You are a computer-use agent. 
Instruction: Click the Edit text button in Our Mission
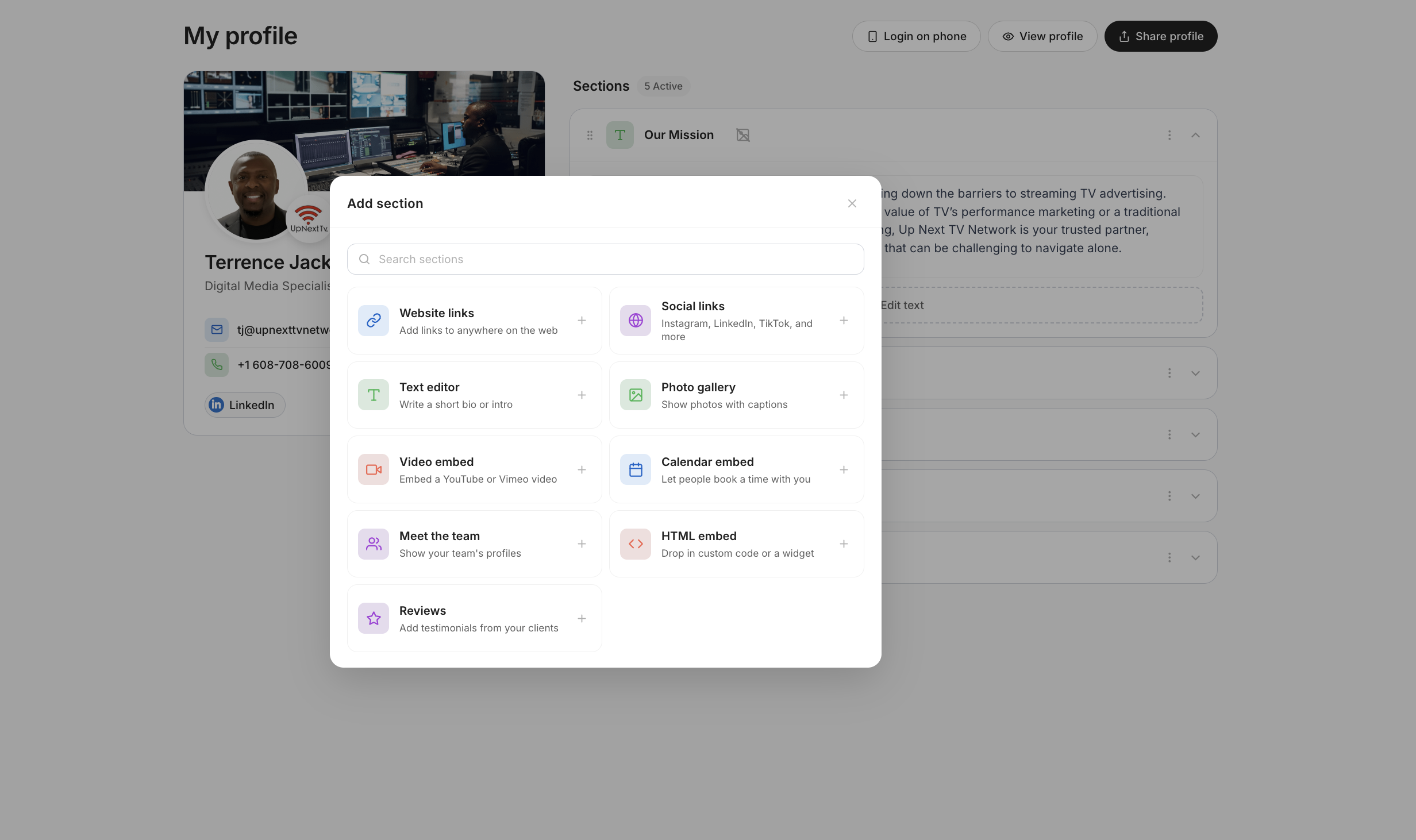pos(902,305)
